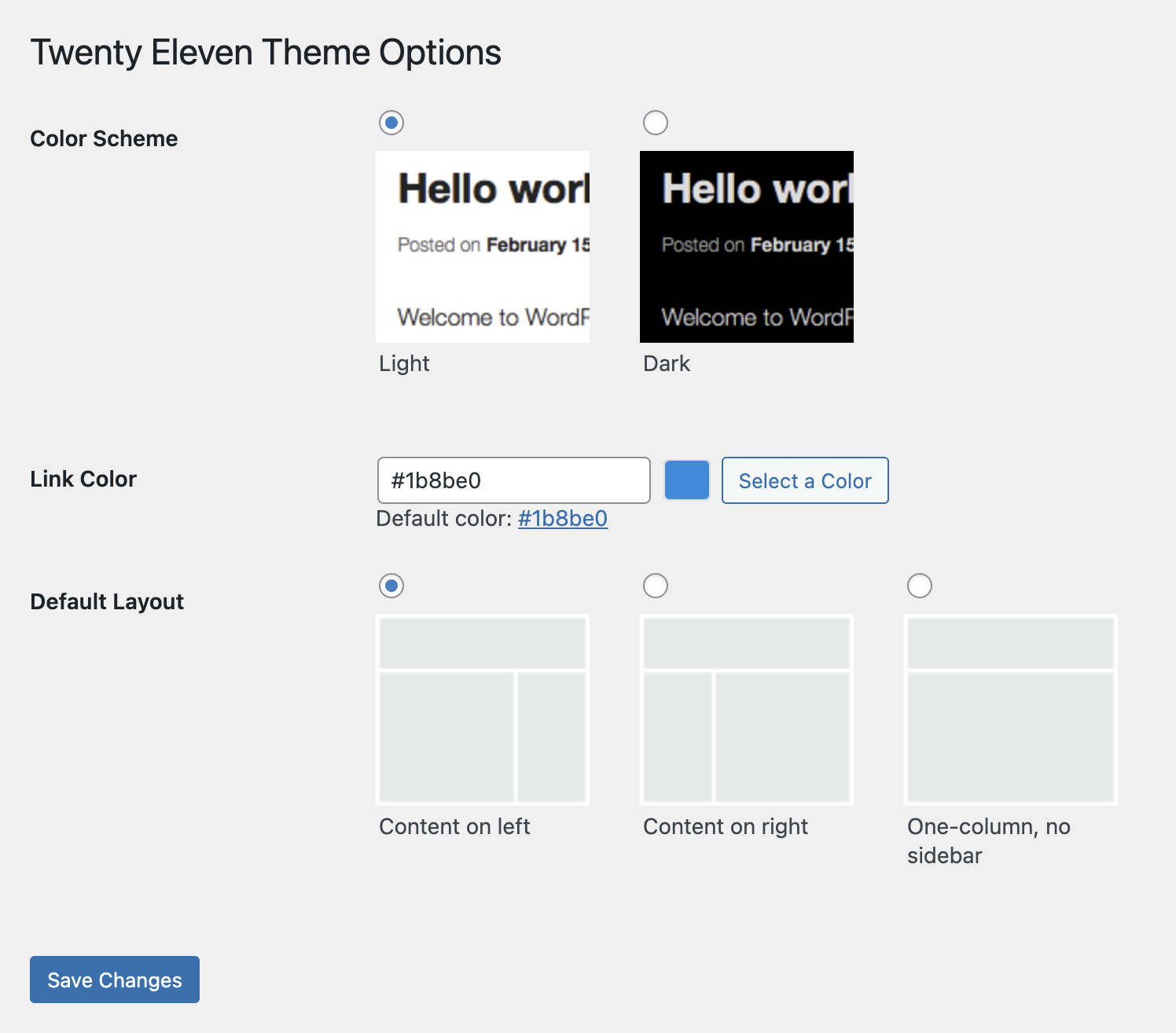Image resolution: width=1176 pixels, height=1033 pixels.
Task: Open the Select a Color picker
Action: click(x=804, y=480)
